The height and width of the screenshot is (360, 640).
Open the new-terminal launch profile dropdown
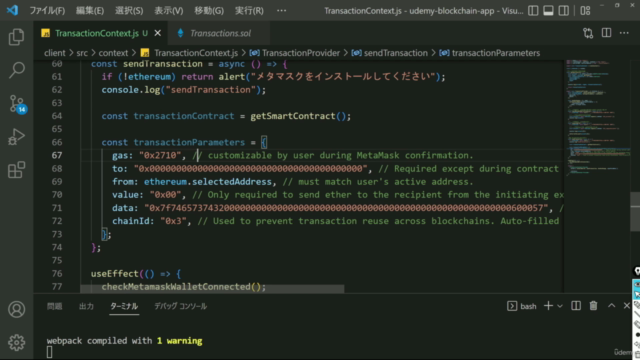click(x=560, y=306)
